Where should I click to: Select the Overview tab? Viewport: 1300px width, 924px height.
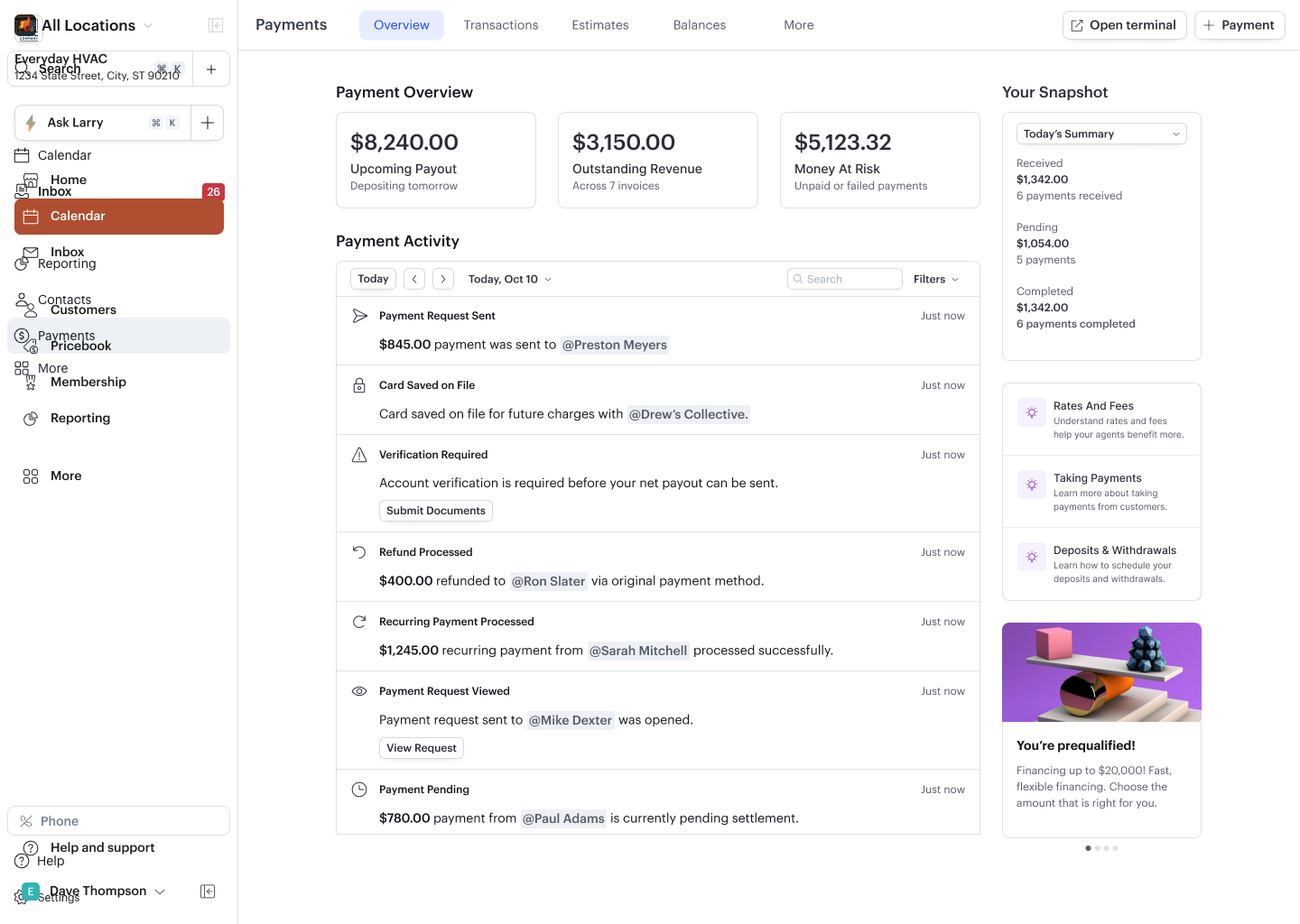(x=402, y=25)
